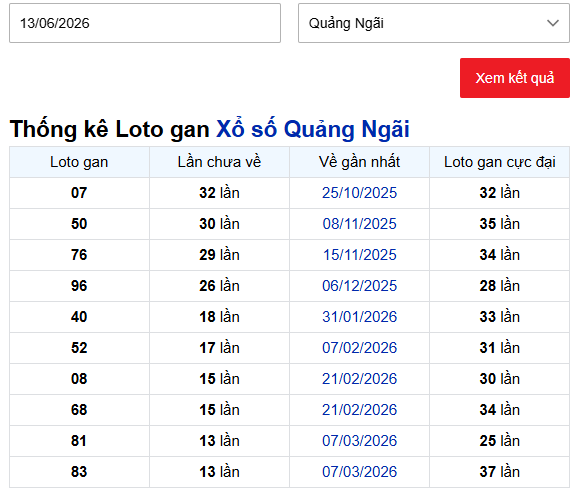Click the Về gần nhất column header

360,162
